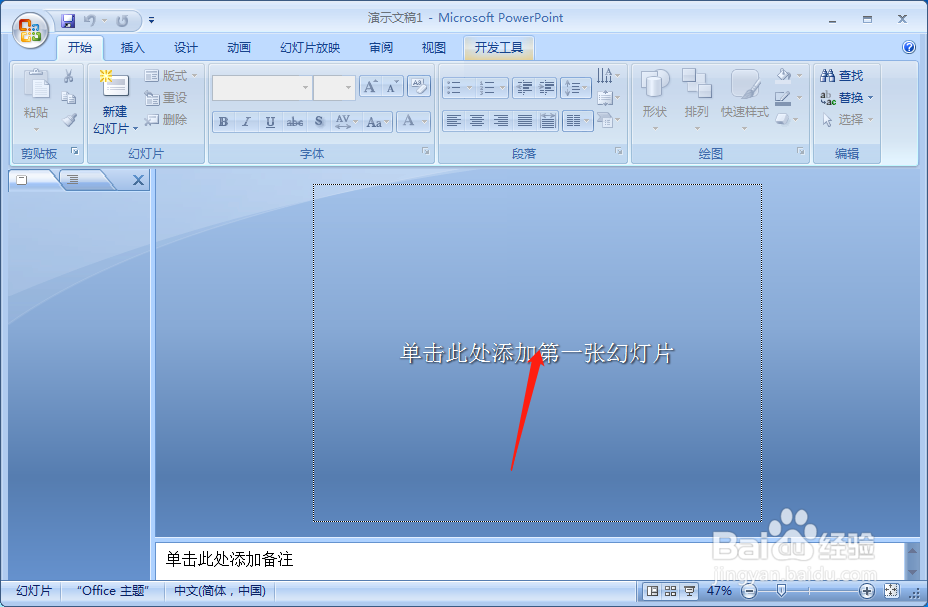
Task: Click 删除 to delete slide
Action: coord(166,120)
